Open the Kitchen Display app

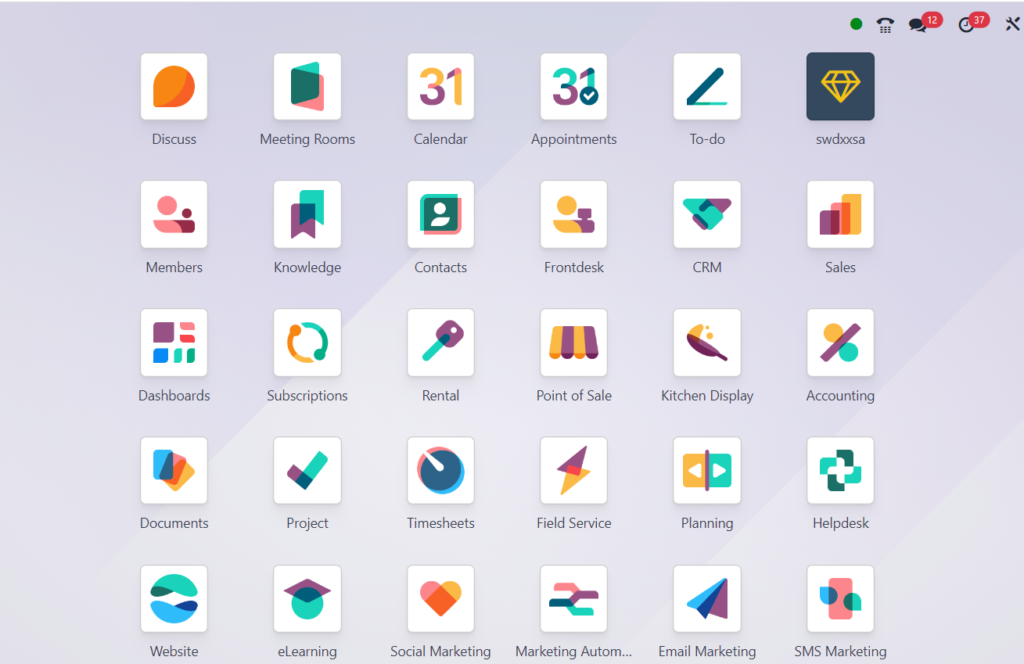[x=707, y=343]
